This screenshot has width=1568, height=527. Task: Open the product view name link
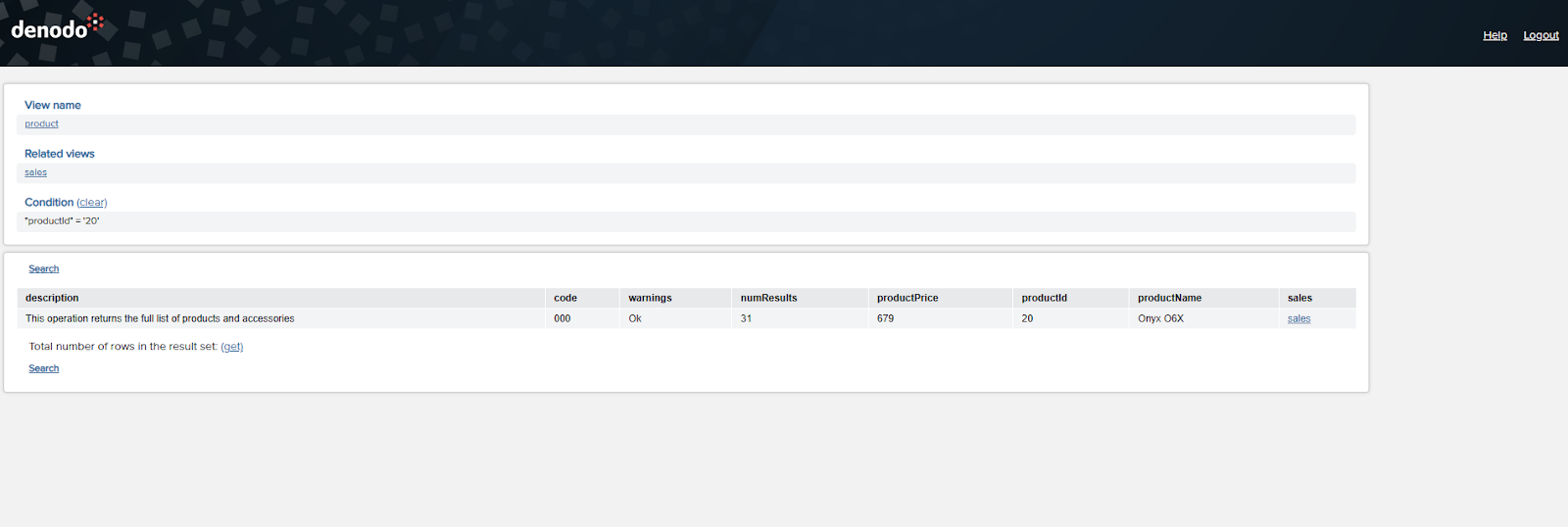[x=41, y=124]
